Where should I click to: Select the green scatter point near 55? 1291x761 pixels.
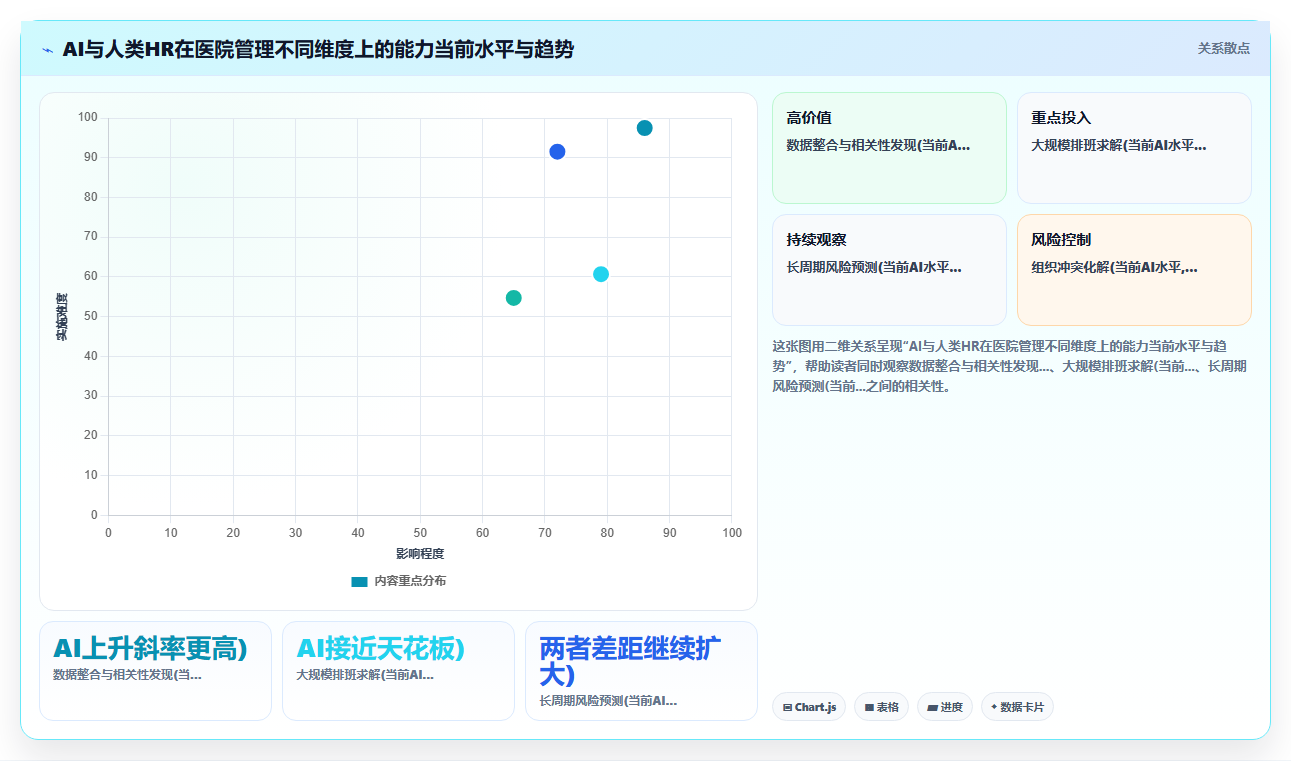pyautogui.click(x=514, y=298)
